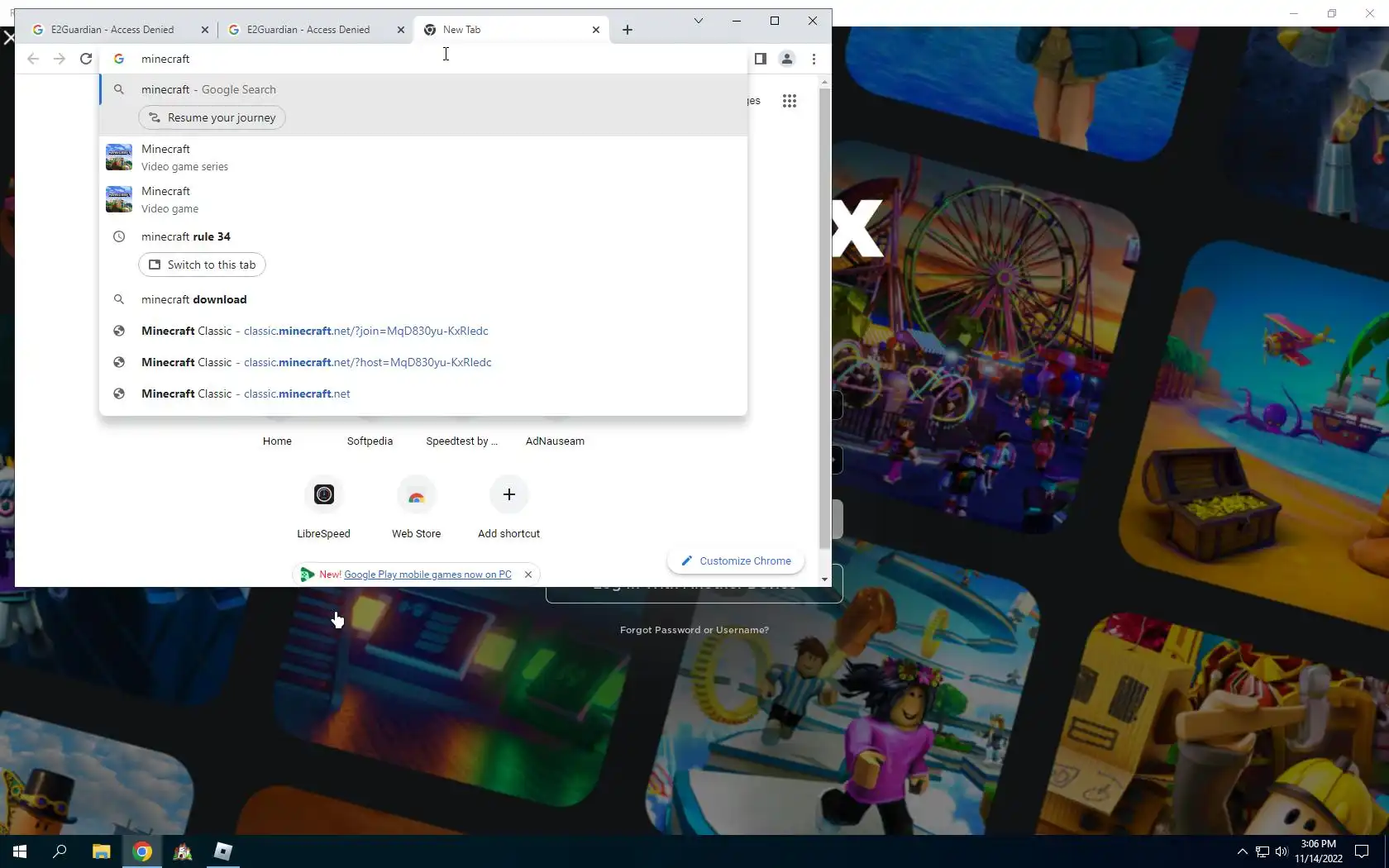Open the Chrome three-dot menu
This screenshot has height=868, width=1389.
pos(814,59)
